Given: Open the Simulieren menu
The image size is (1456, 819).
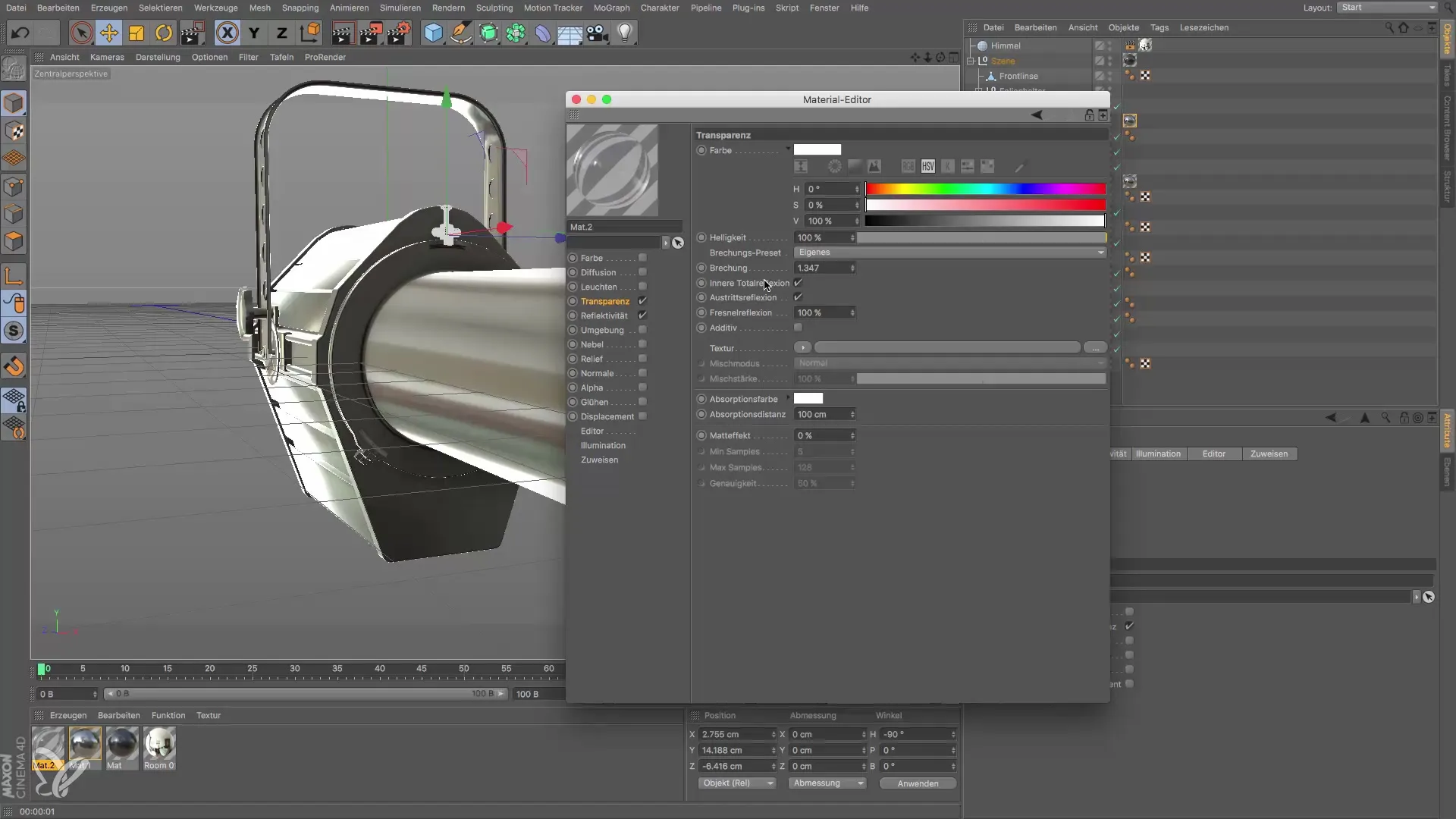Looking at the screenshot, I should pos(400,8).
